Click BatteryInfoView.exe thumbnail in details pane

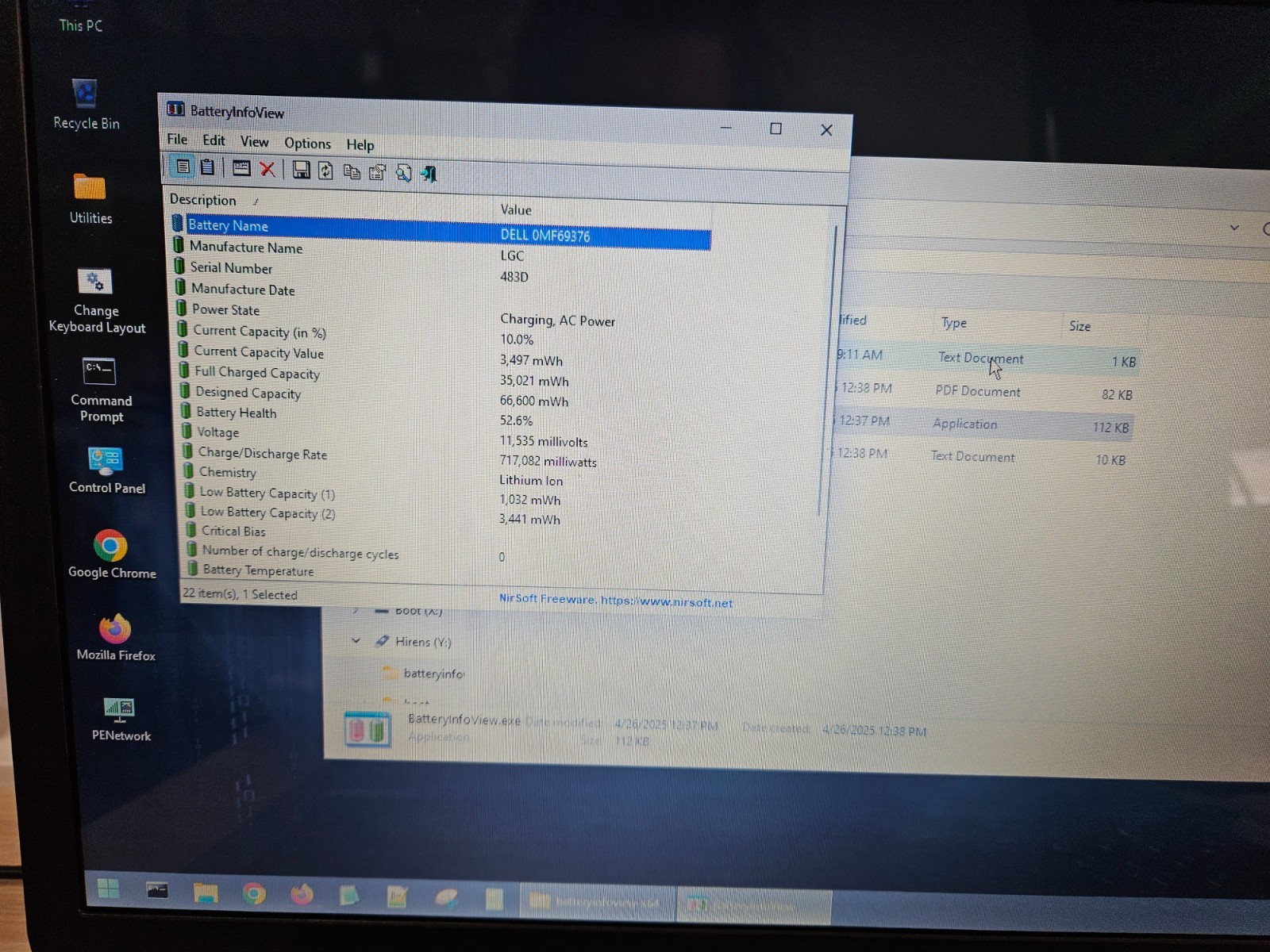click(368, 730)
